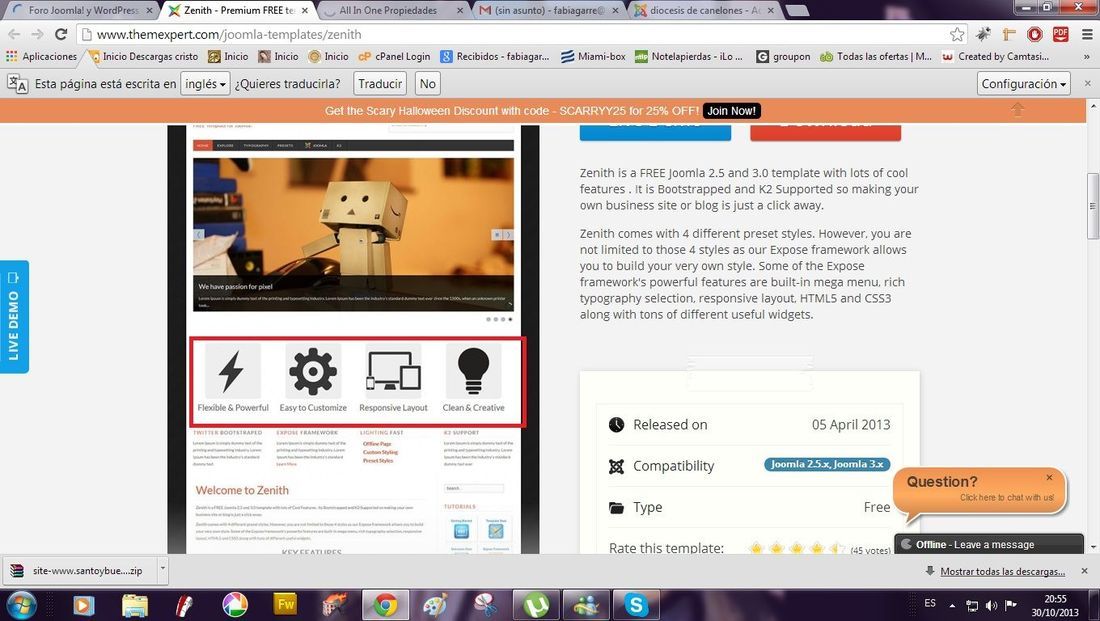The image size is (1100, 621).
Task: Decline translation with the No button
Action: point(427,84)
